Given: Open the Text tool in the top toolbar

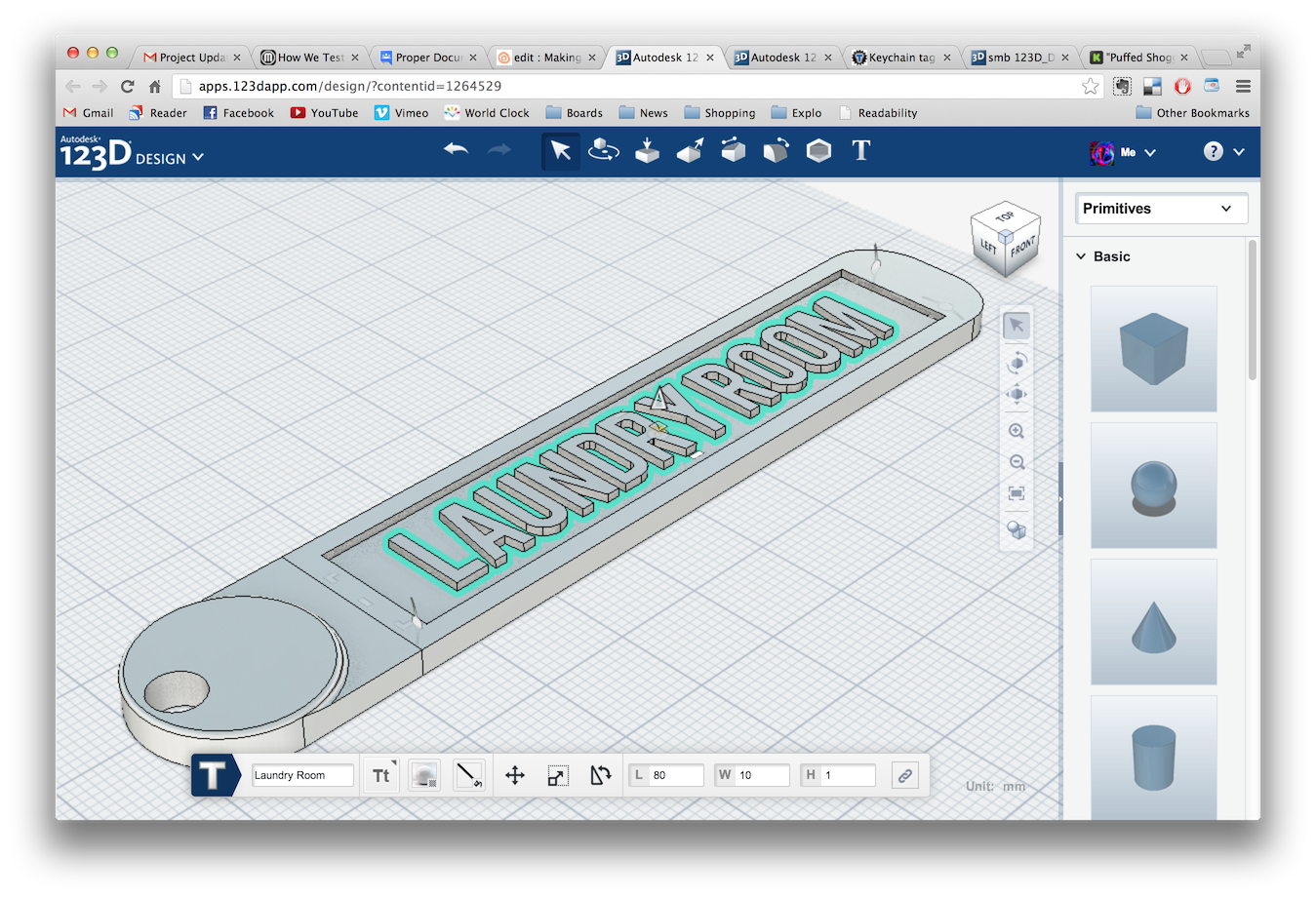Looking at the screenshot, I should click(x=859, y=150).
